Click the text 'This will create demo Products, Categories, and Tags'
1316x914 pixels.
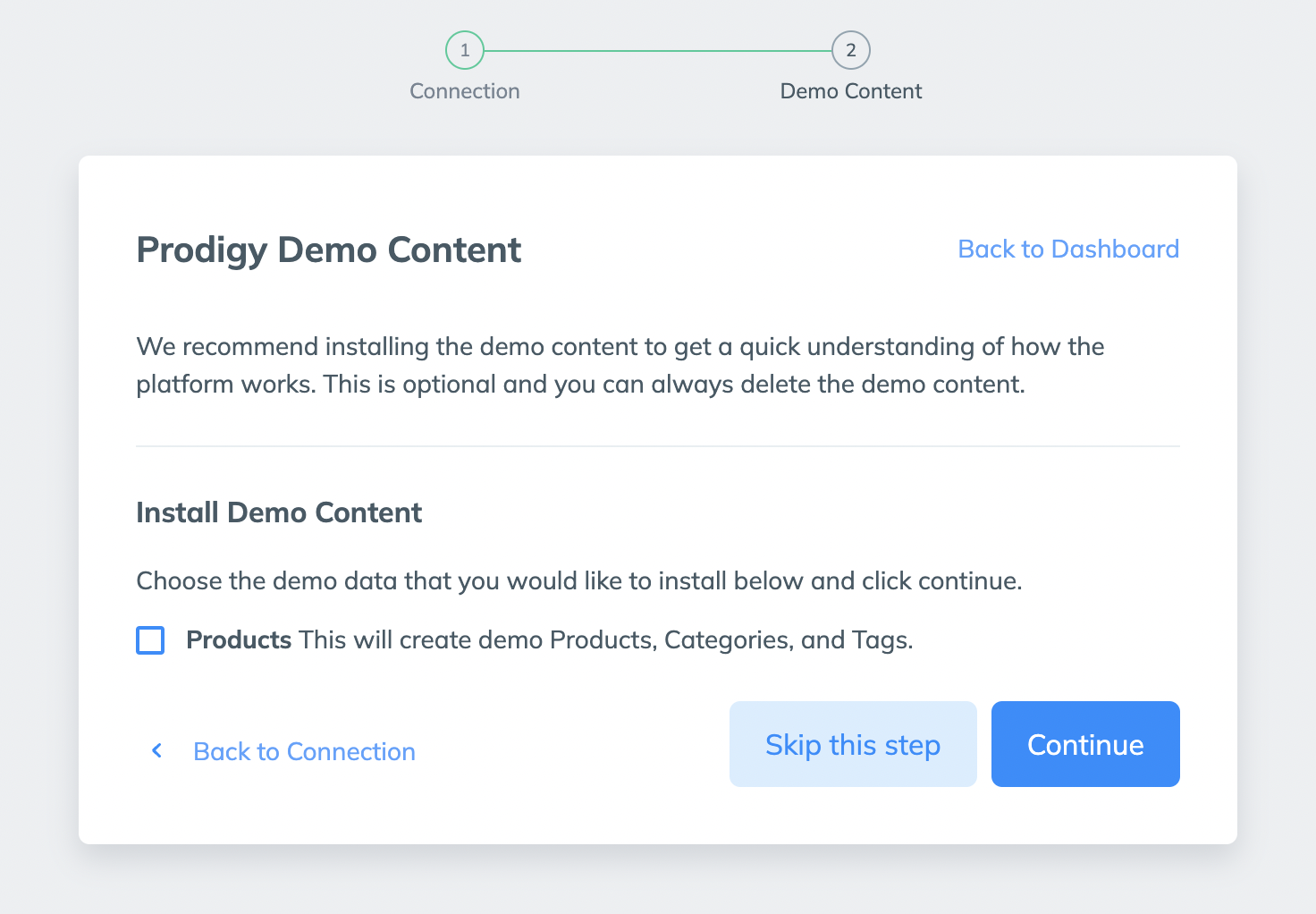(x=606, y=640)
